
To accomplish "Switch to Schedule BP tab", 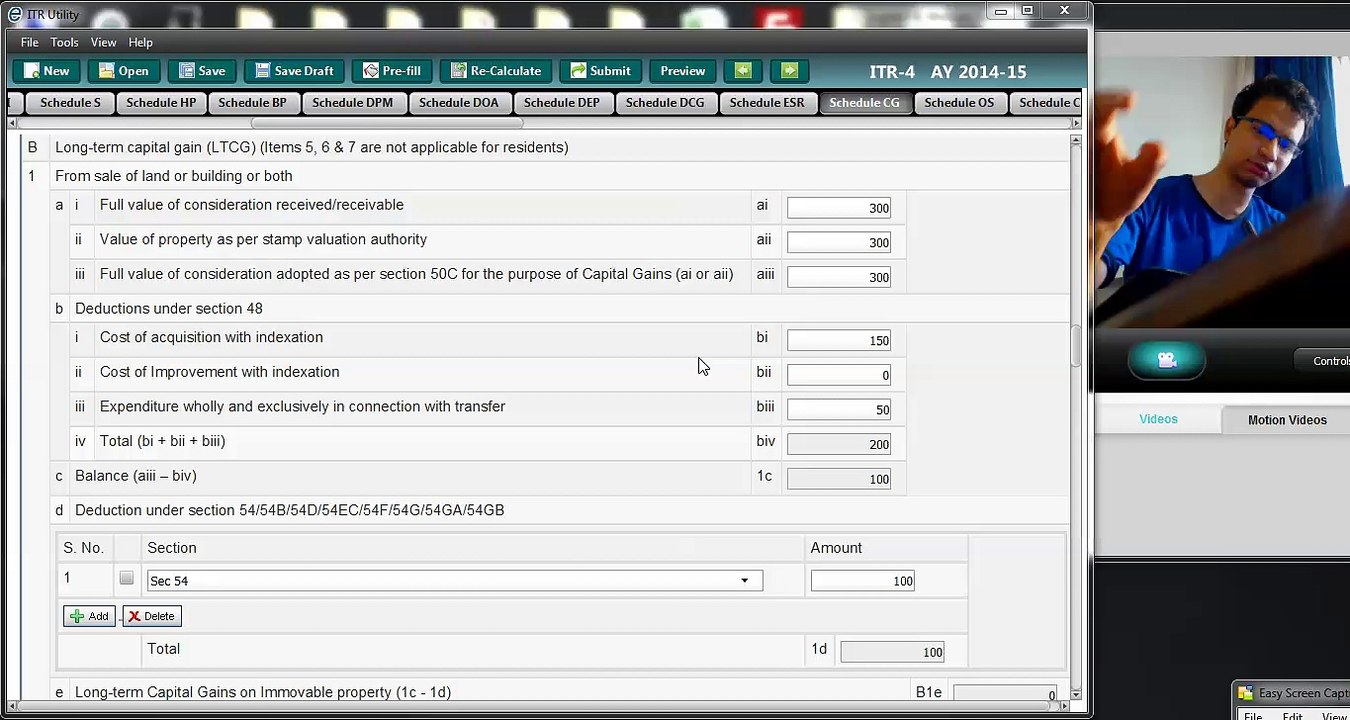I will pos(252,103).
